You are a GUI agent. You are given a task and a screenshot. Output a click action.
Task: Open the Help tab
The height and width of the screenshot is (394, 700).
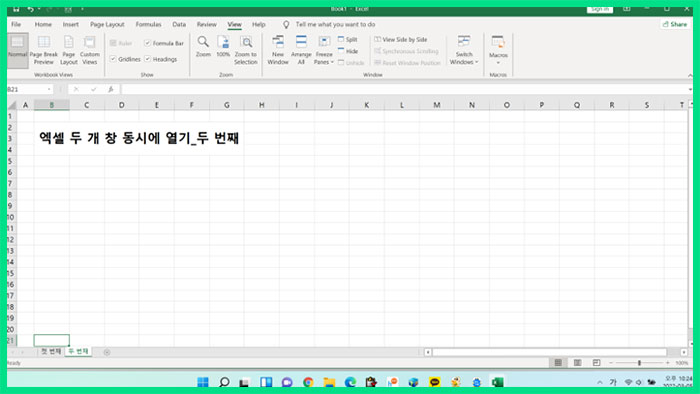258,25
